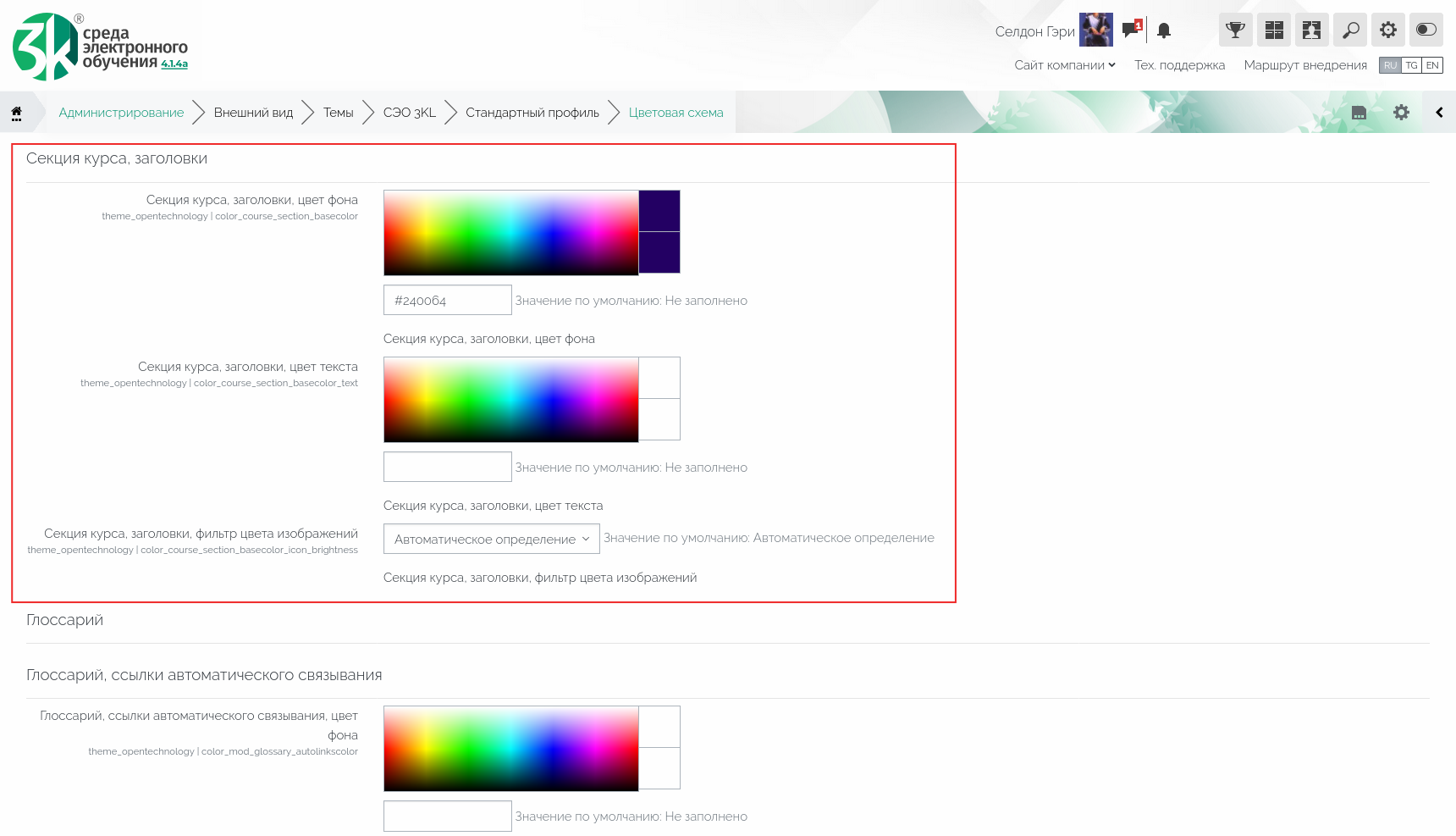Open the gear icon in header toolbar
The height and width of the screenshot is (836, 1456).
click(1387, 30)
